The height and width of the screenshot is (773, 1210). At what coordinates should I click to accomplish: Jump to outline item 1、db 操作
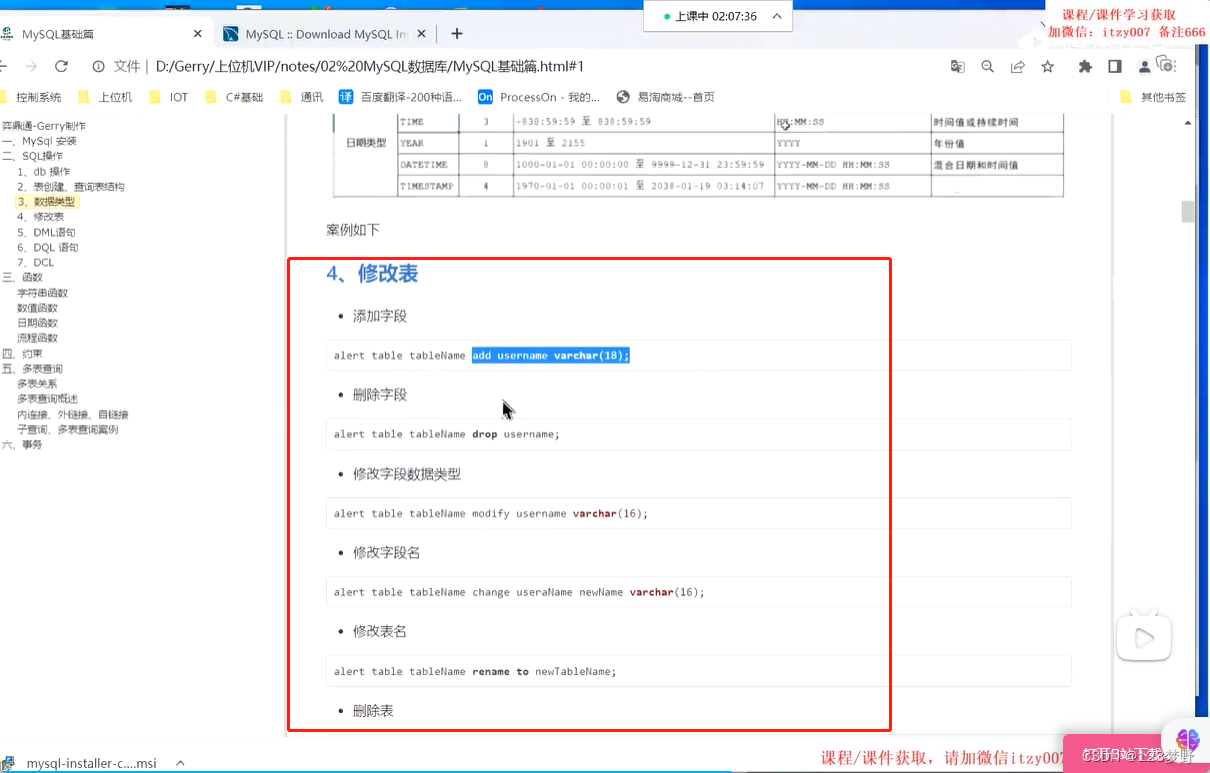tap(43, 172)
